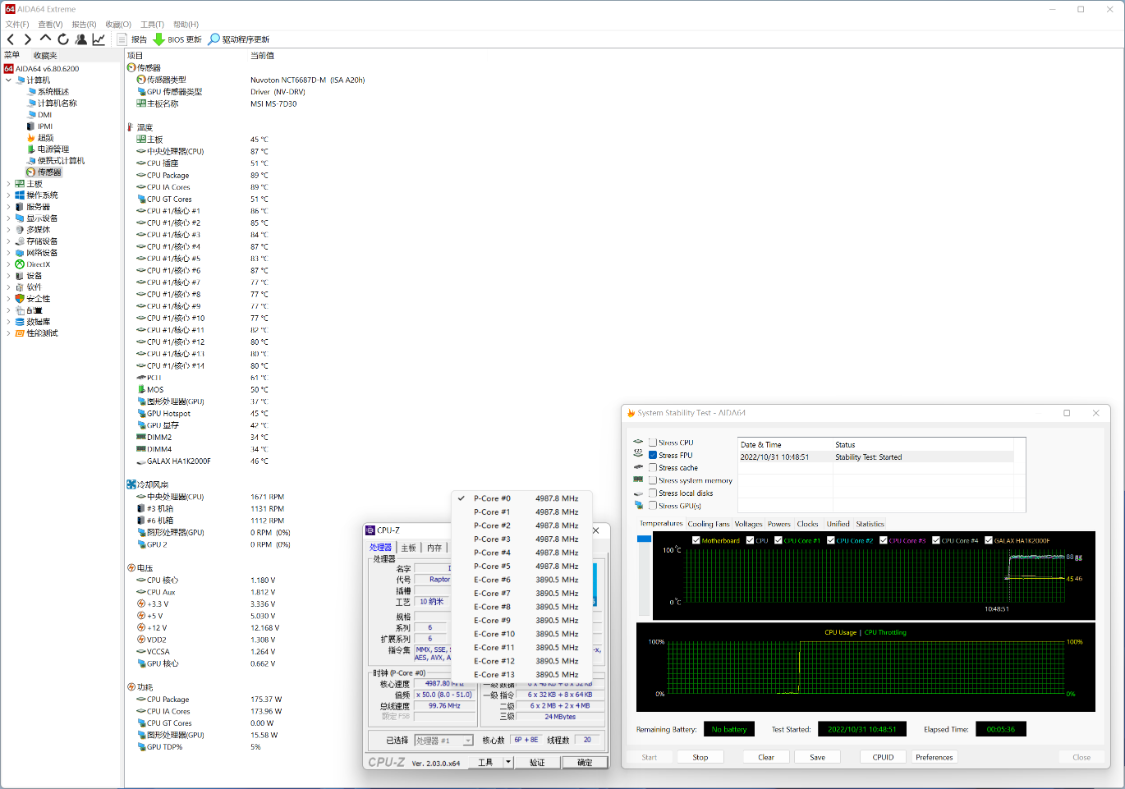
Task: Click the Stop button in Stability Test
Action: point(700,757)
